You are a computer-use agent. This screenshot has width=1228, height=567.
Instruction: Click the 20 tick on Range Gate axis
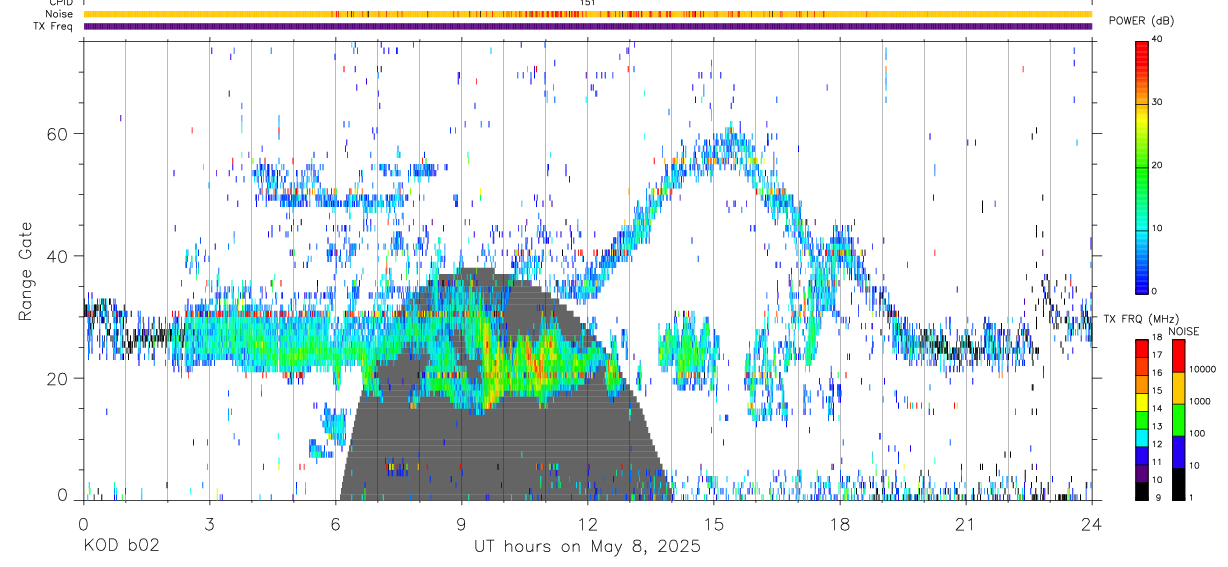tap(55, 378)
